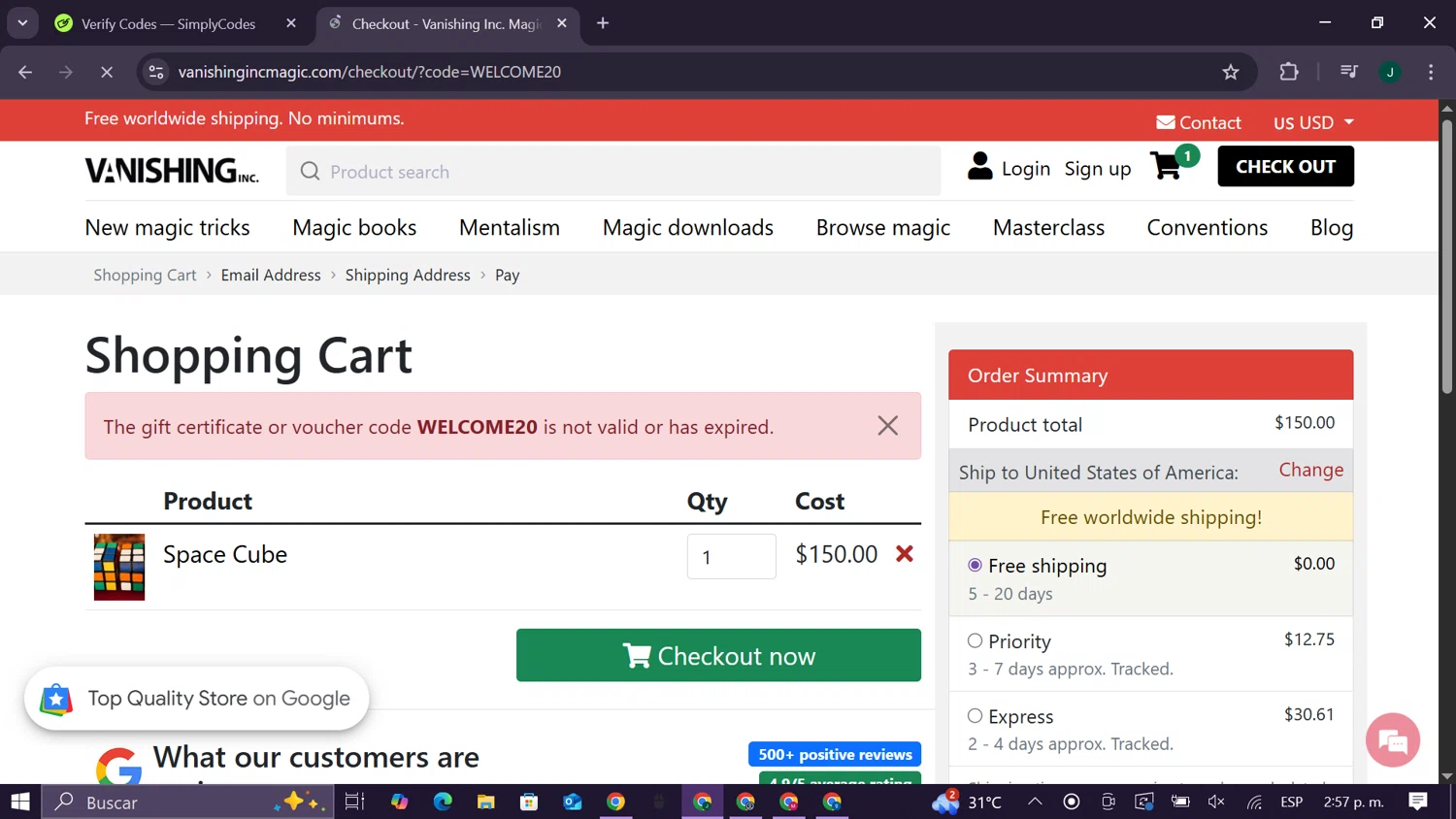The height and width of the screenshot is (819, 1456).
Task: Open the US USD currency dropdown
Action: click(1313, 122)
